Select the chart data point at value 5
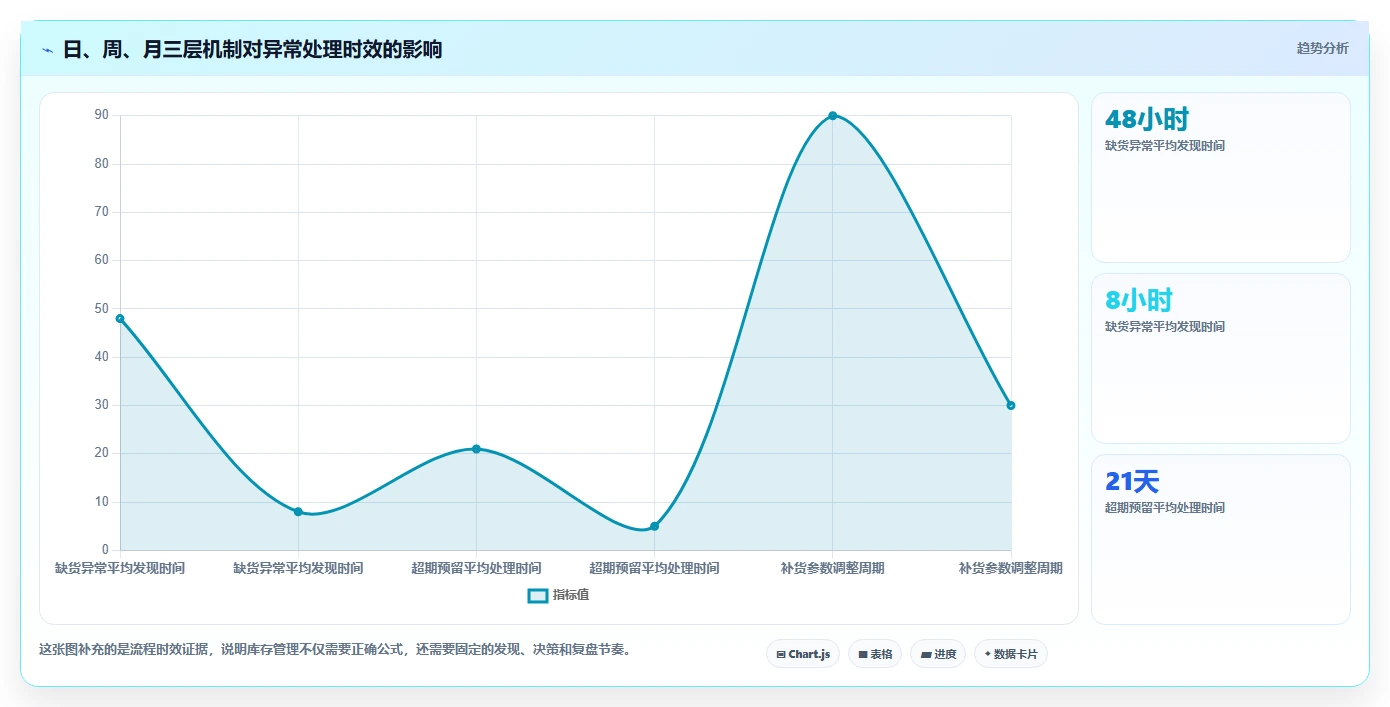Viewport: 1390px width, 707px height. pos(654,526)
